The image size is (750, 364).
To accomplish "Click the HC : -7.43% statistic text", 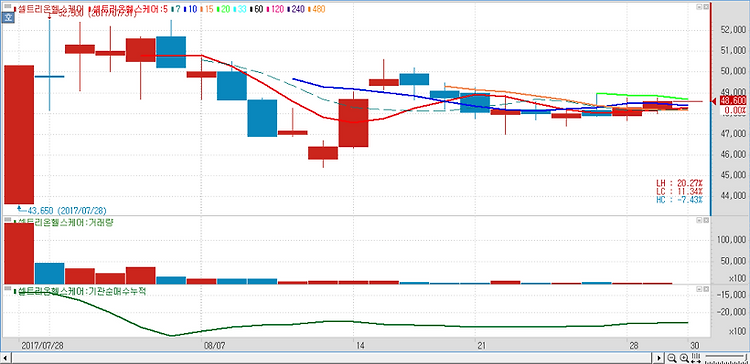I will pyautogui.click(x=679, y=199).
